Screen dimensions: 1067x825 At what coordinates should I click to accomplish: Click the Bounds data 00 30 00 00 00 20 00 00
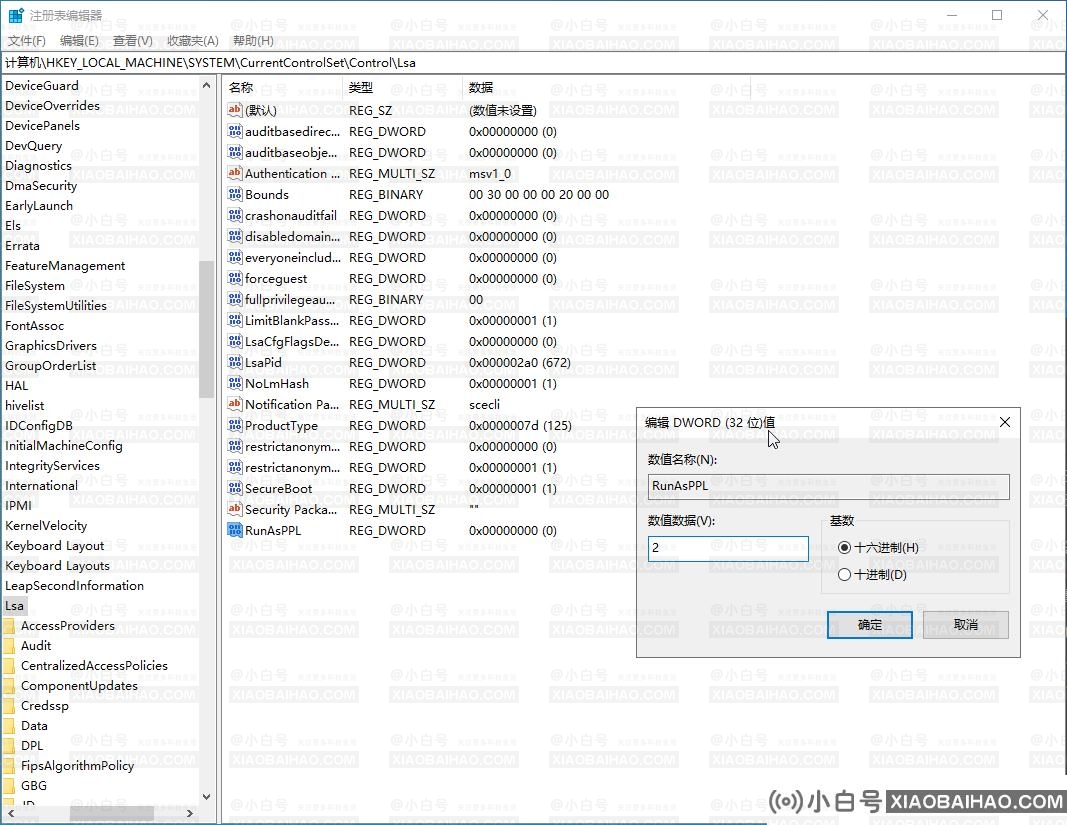539,195
